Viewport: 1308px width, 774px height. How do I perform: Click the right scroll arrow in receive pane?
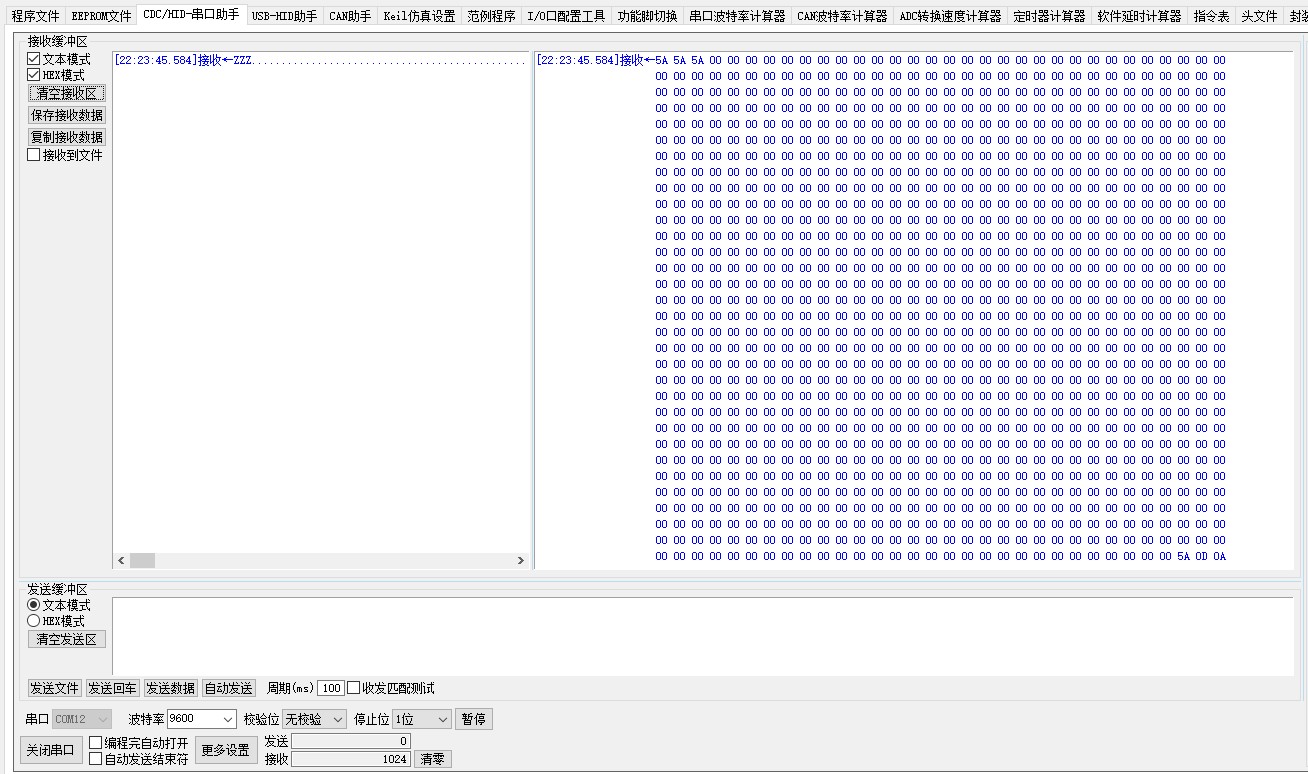coord(520,561)
